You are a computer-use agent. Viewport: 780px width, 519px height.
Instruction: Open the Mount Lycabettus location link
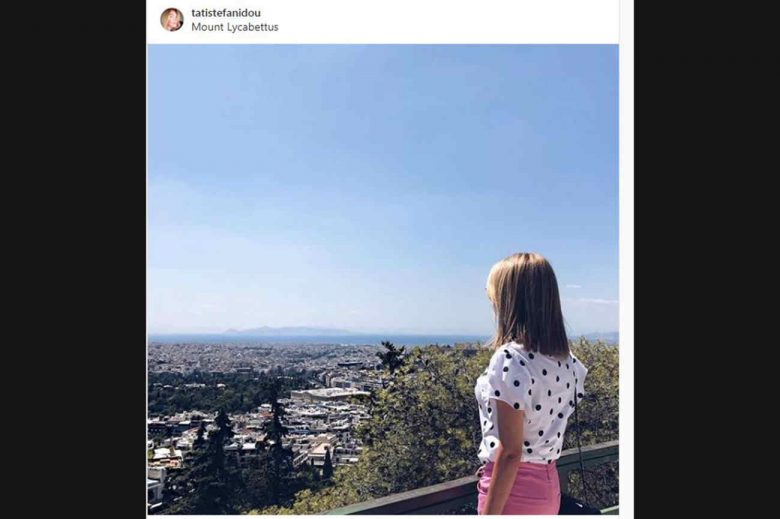coord(235,27)
